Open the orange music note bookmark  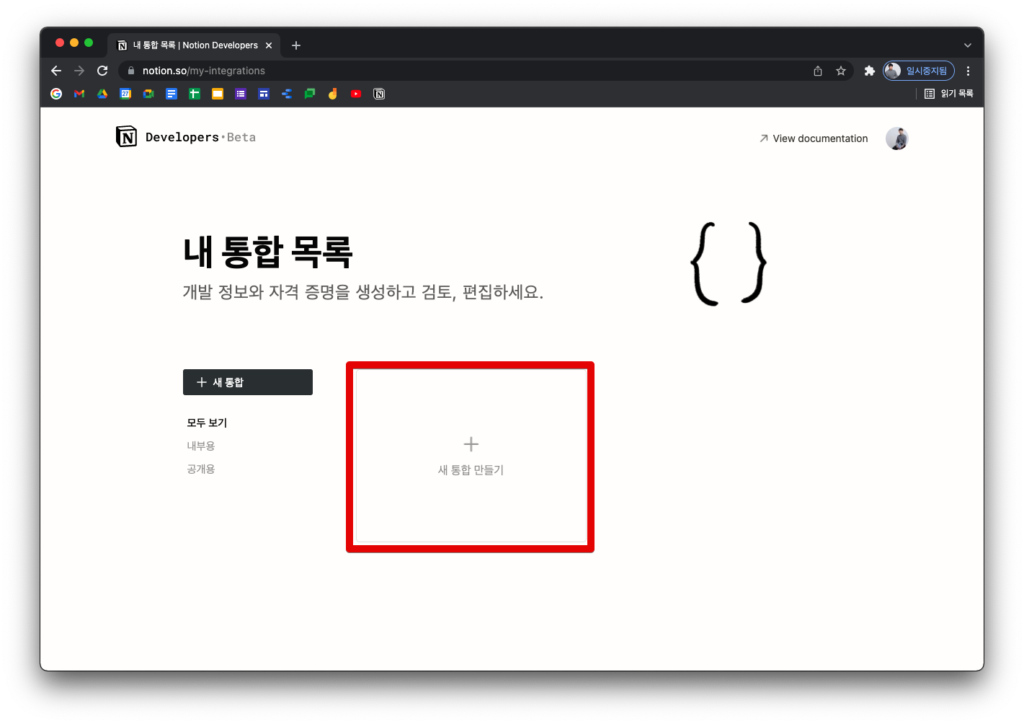[332, 93]
